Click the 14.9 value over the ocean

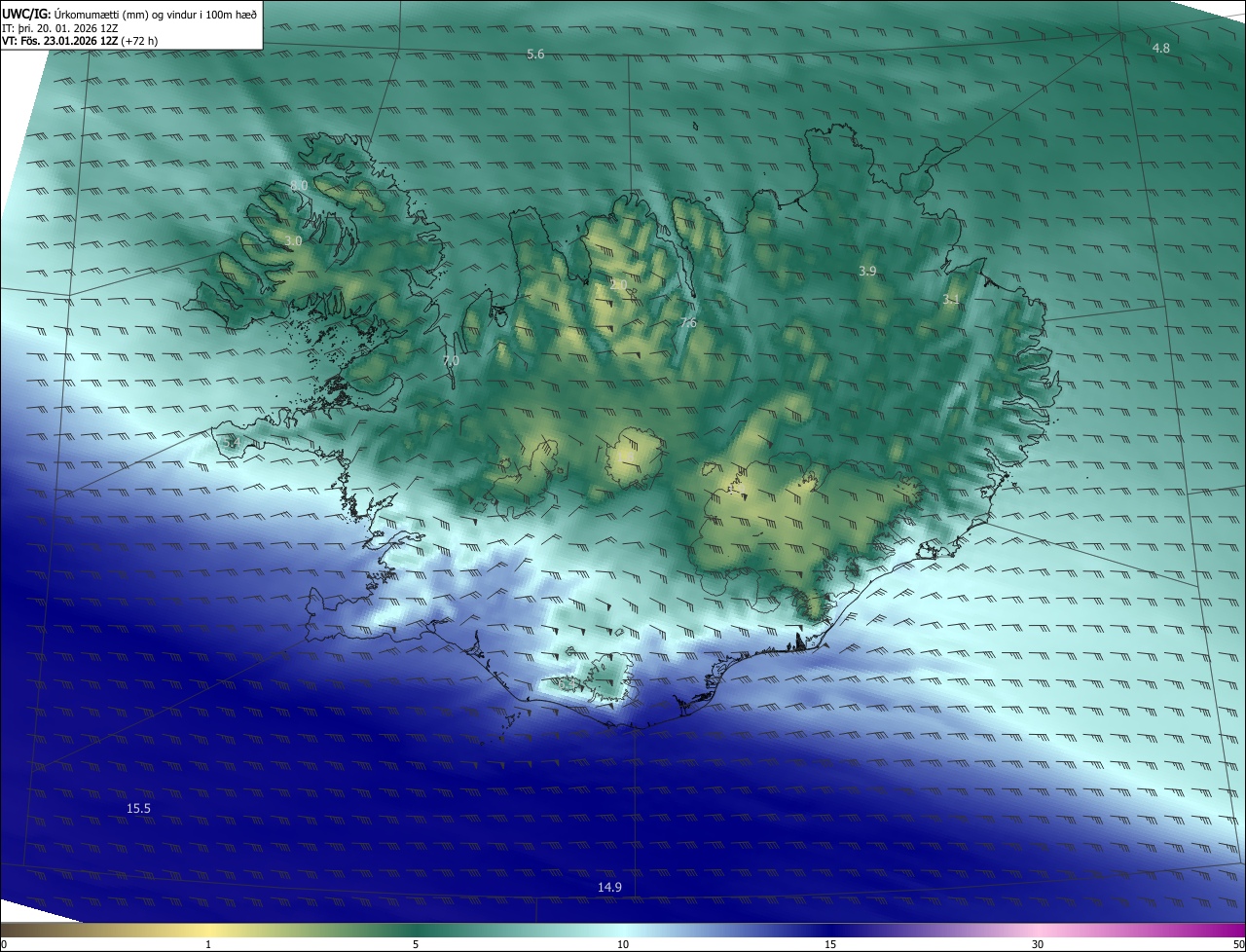point(609,888)
